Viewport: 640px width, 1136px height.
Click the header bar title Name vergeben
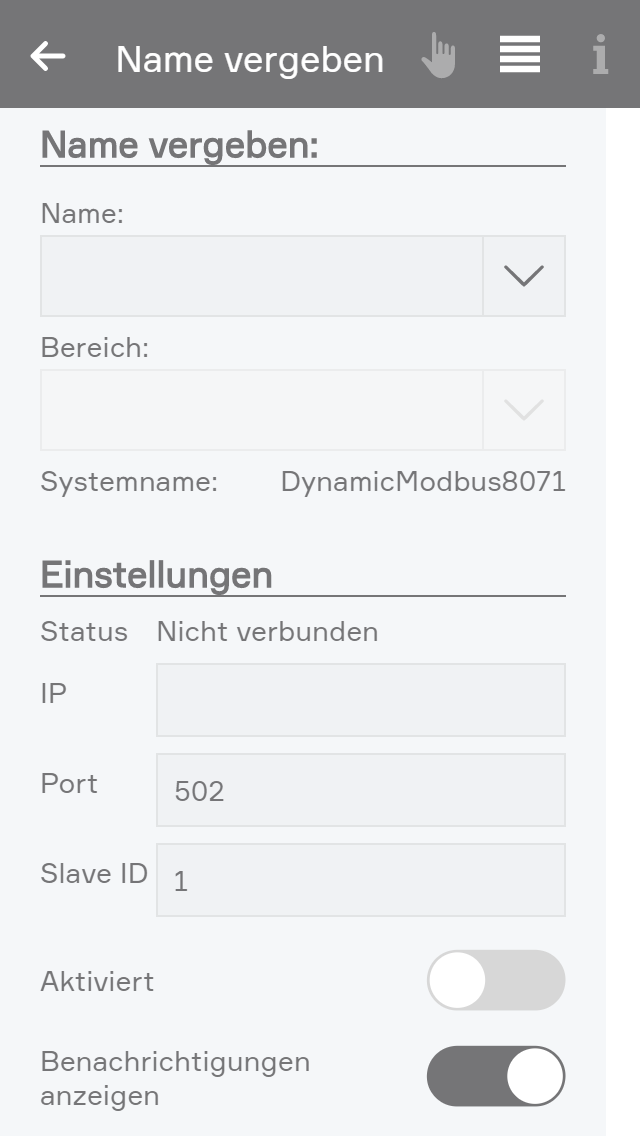250,59
